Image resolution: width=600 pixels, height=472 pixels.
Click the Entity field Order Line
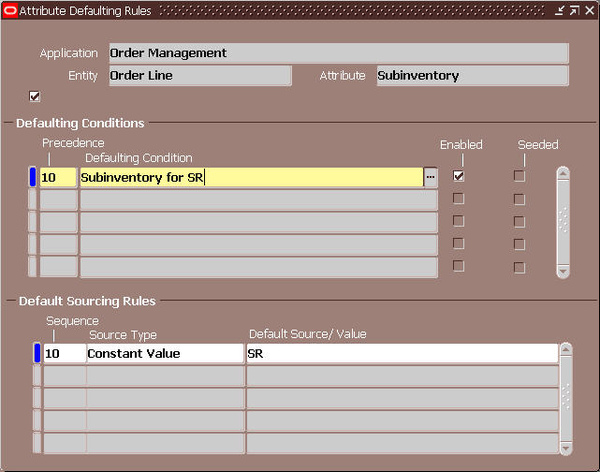pos(200,75)
